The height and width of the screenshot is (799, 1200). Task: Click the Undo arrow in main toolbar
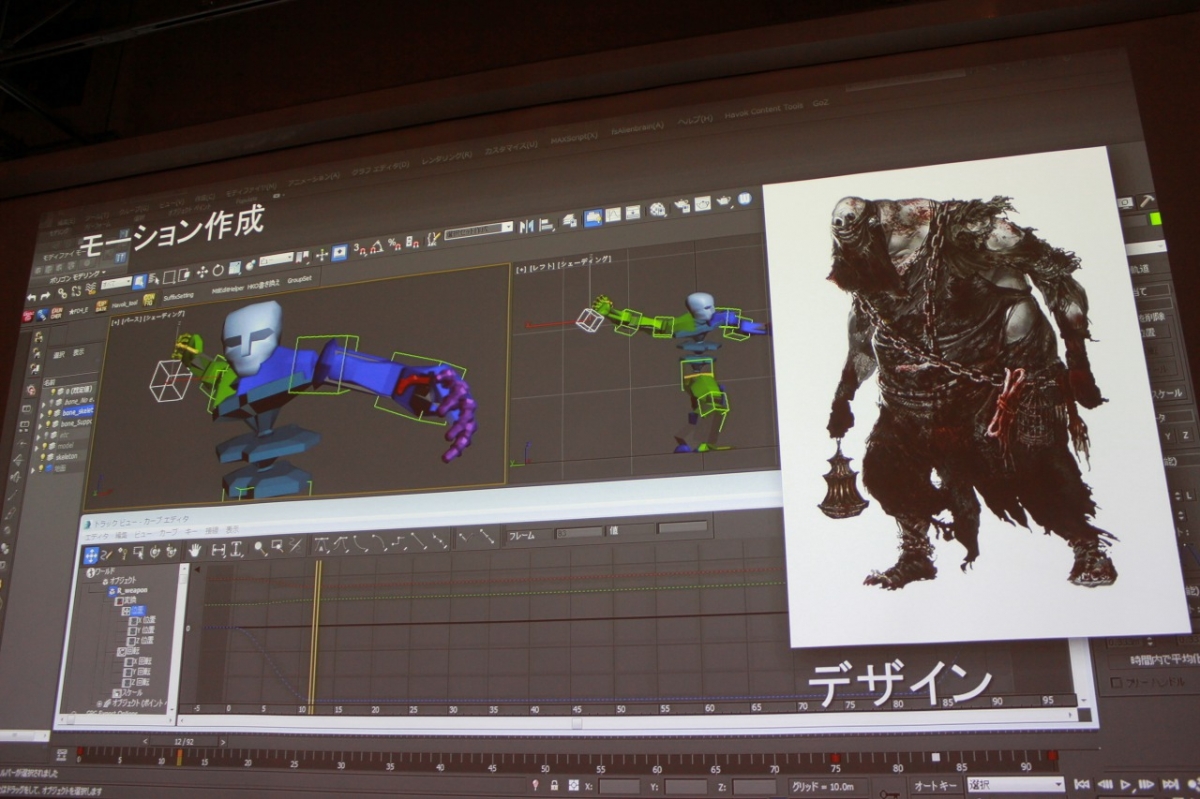32,297
